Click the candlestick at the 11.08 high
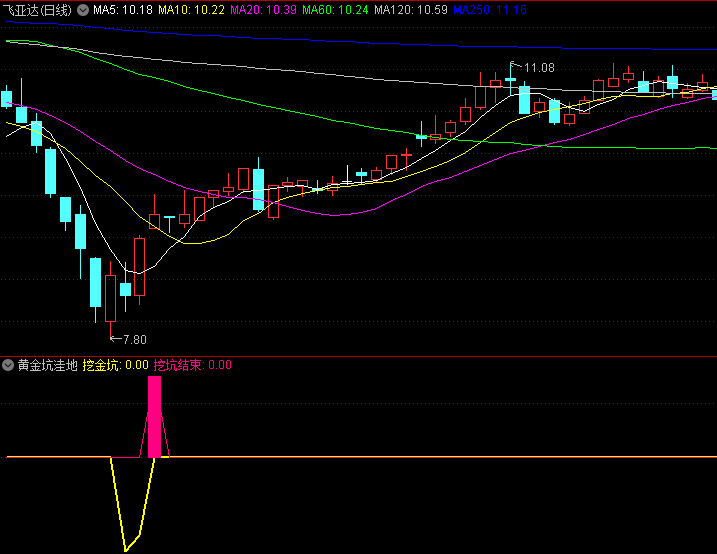This screenshot has height=554, width=717. click(511, 80)
